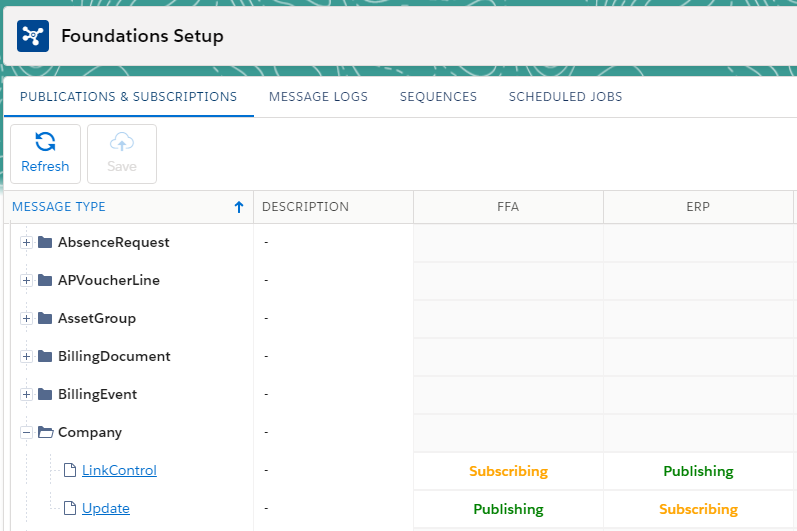This screenshot has width=797, height=531.
Task: Click the Update document icon
Action: click(x=69, y=508)
